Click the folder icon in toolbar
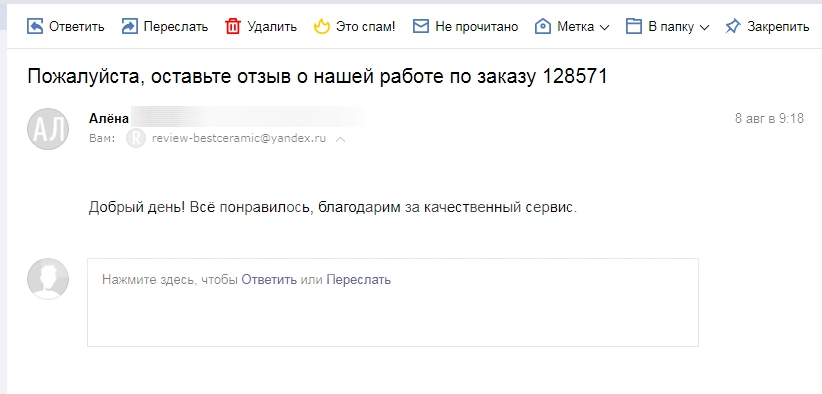The height and width of the screenshot is (394, 822). pos(634,26)
